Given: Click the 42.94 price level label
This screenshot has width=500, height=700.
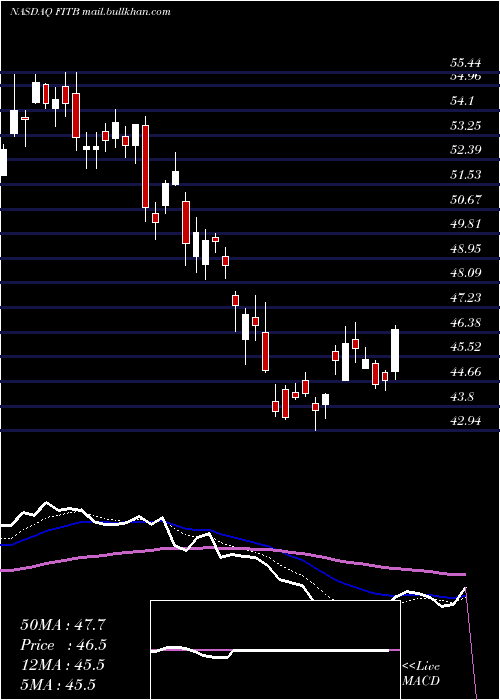Looking at the screenshot, I should (x=466, y=421).
